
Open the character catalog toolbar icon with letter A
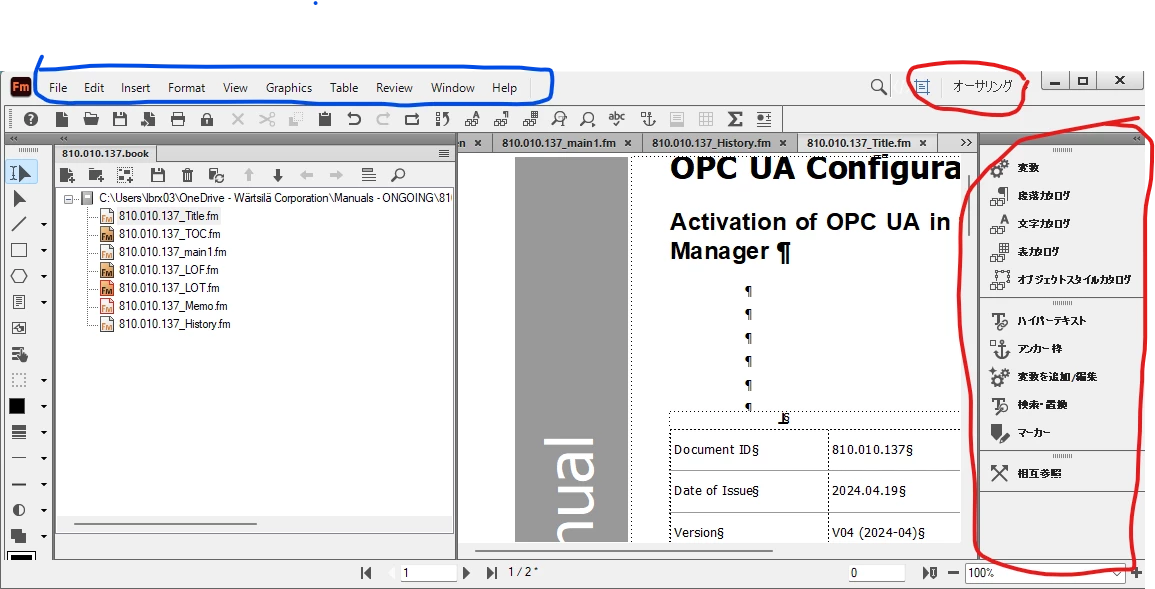pos(472,119)
